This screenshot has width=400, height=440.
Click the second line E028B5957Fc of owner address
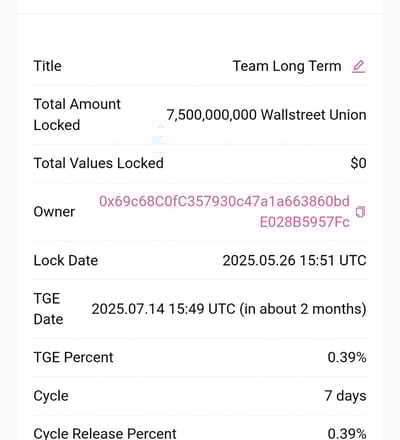coord(305,222)
